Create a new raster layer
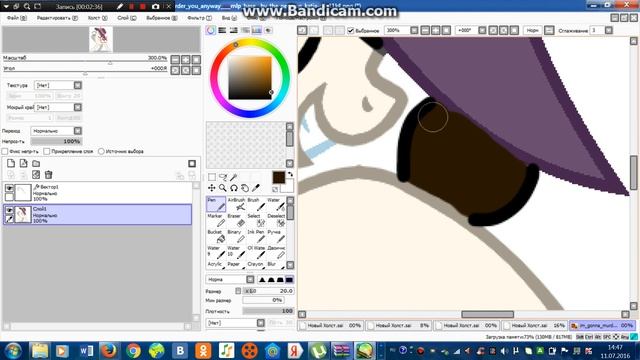640x360 pixels. [11, 163]
